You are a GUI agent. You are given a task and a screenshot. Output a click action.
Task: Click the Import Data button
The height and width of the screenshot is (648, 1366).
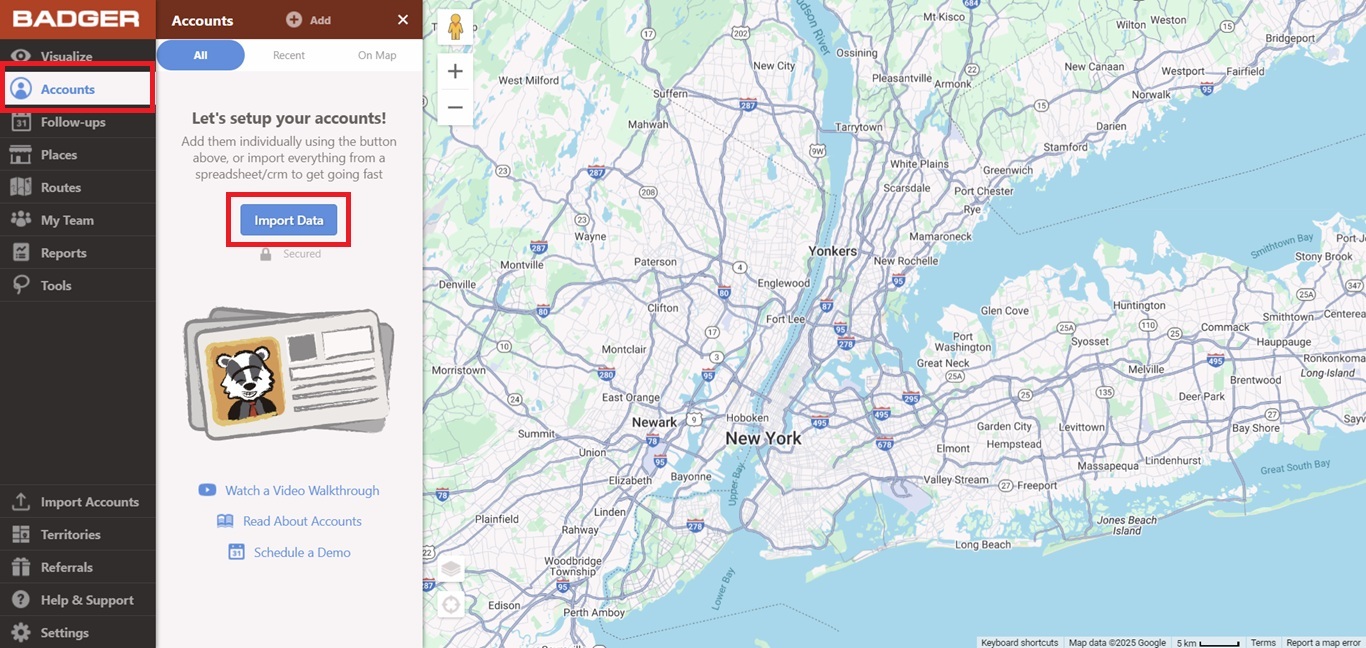click(x=289, y=220)
